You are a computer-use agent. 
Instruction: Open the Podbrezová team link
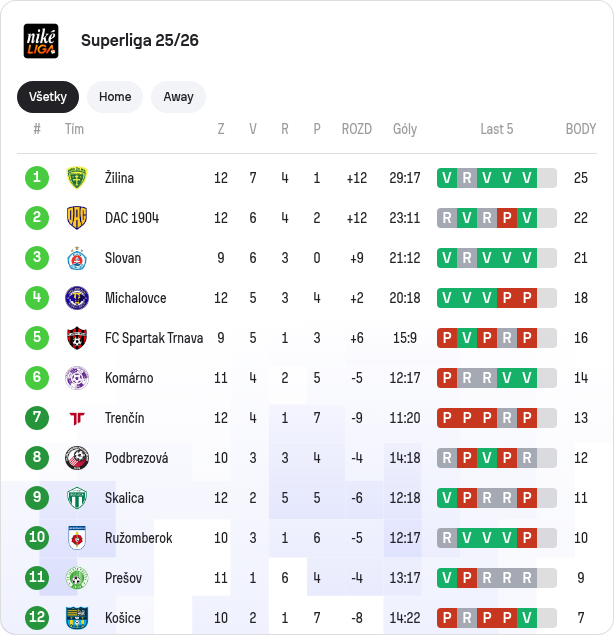[136, 458]
